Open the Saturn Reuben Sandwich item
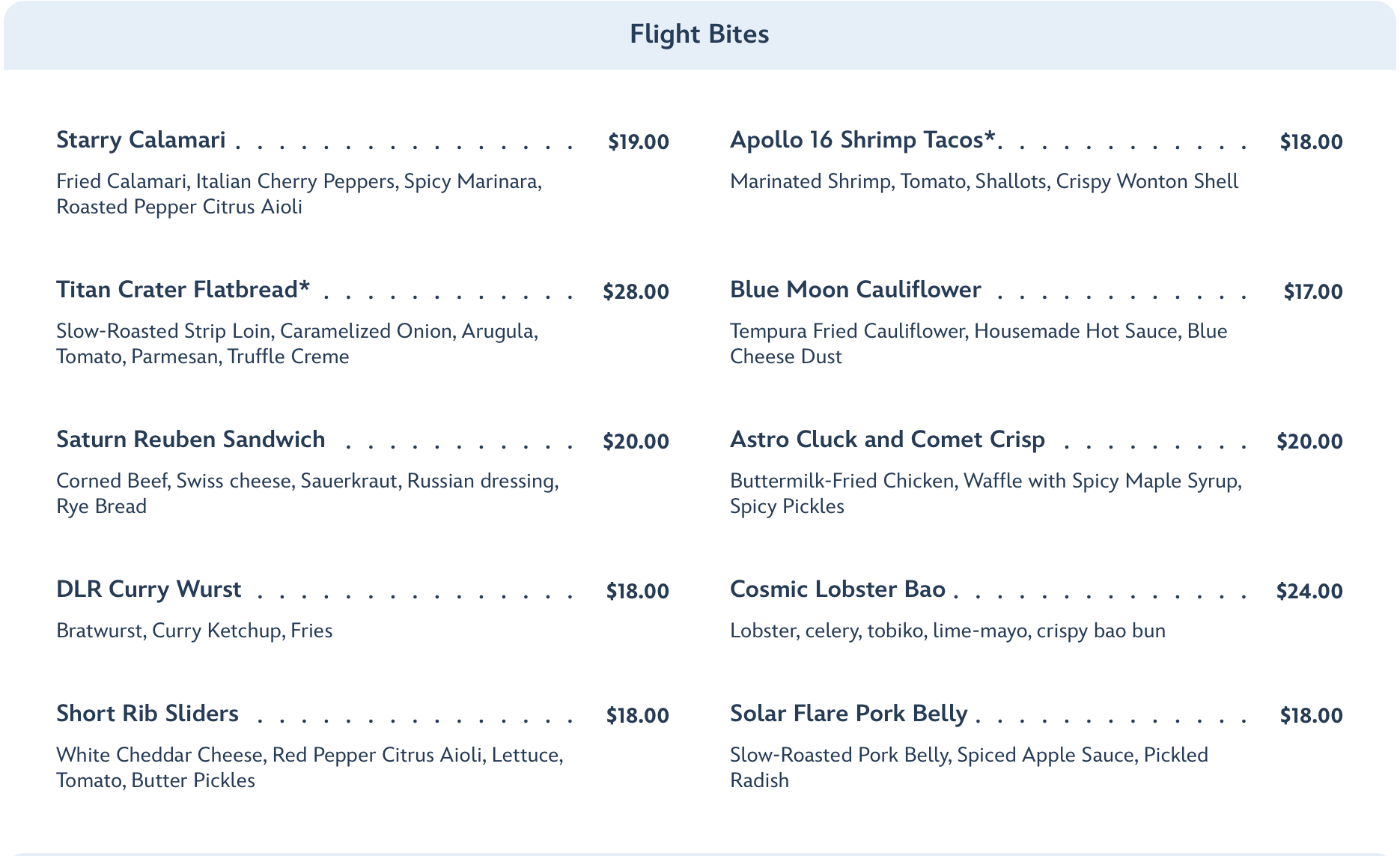 pos(190,440)
